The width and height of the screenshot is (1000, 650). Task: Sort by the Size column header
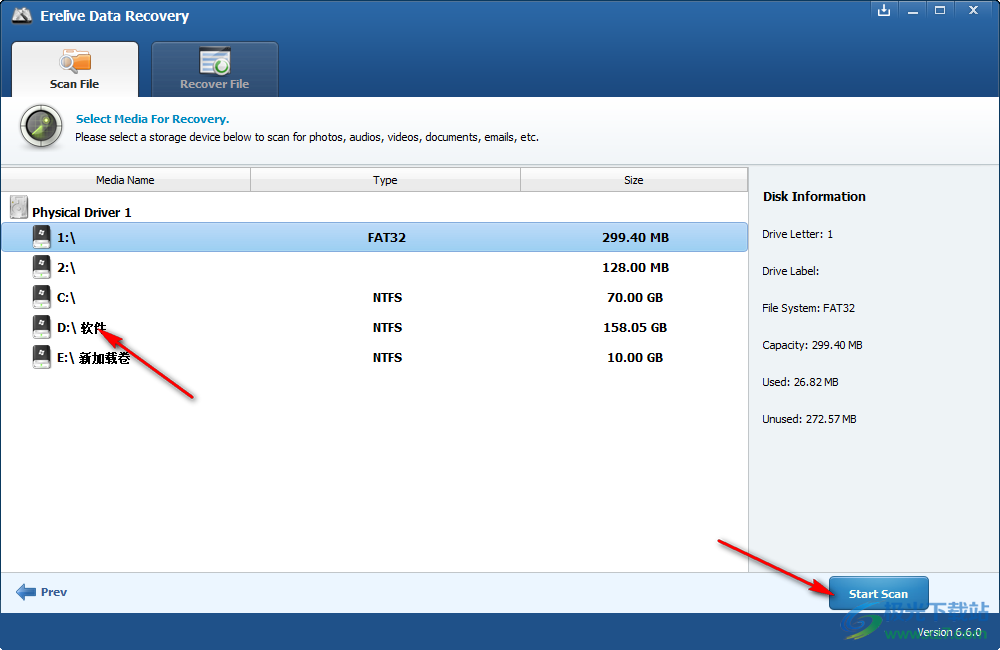[634, 180]
